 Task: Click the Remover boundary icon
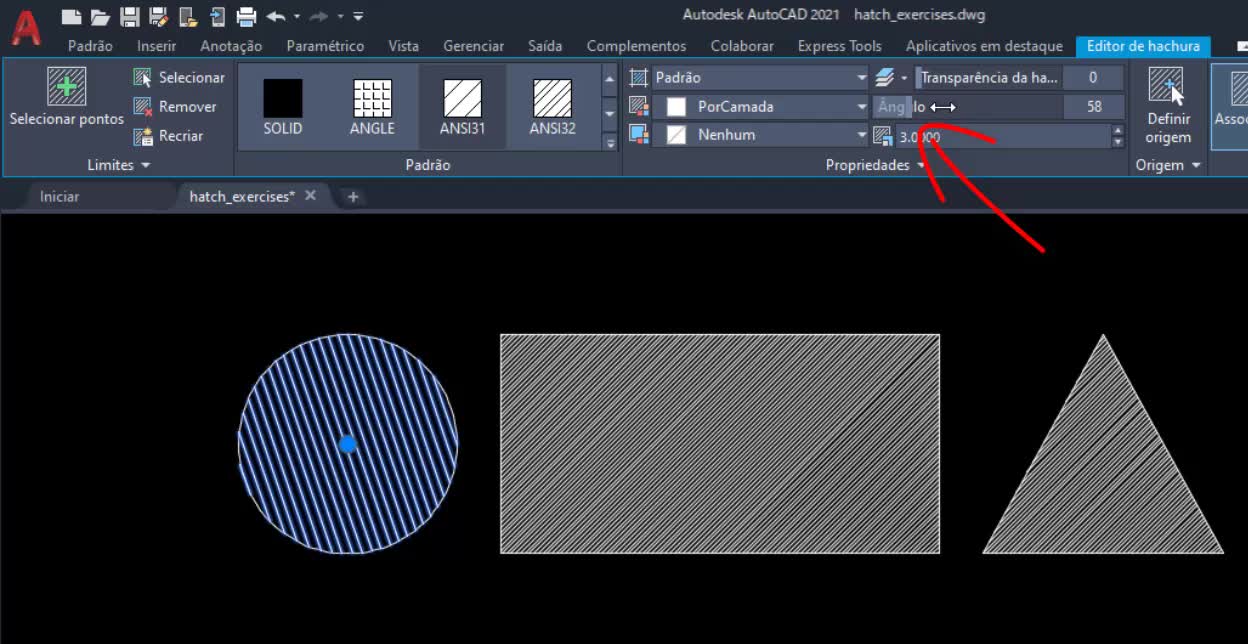tap(143, 107)
